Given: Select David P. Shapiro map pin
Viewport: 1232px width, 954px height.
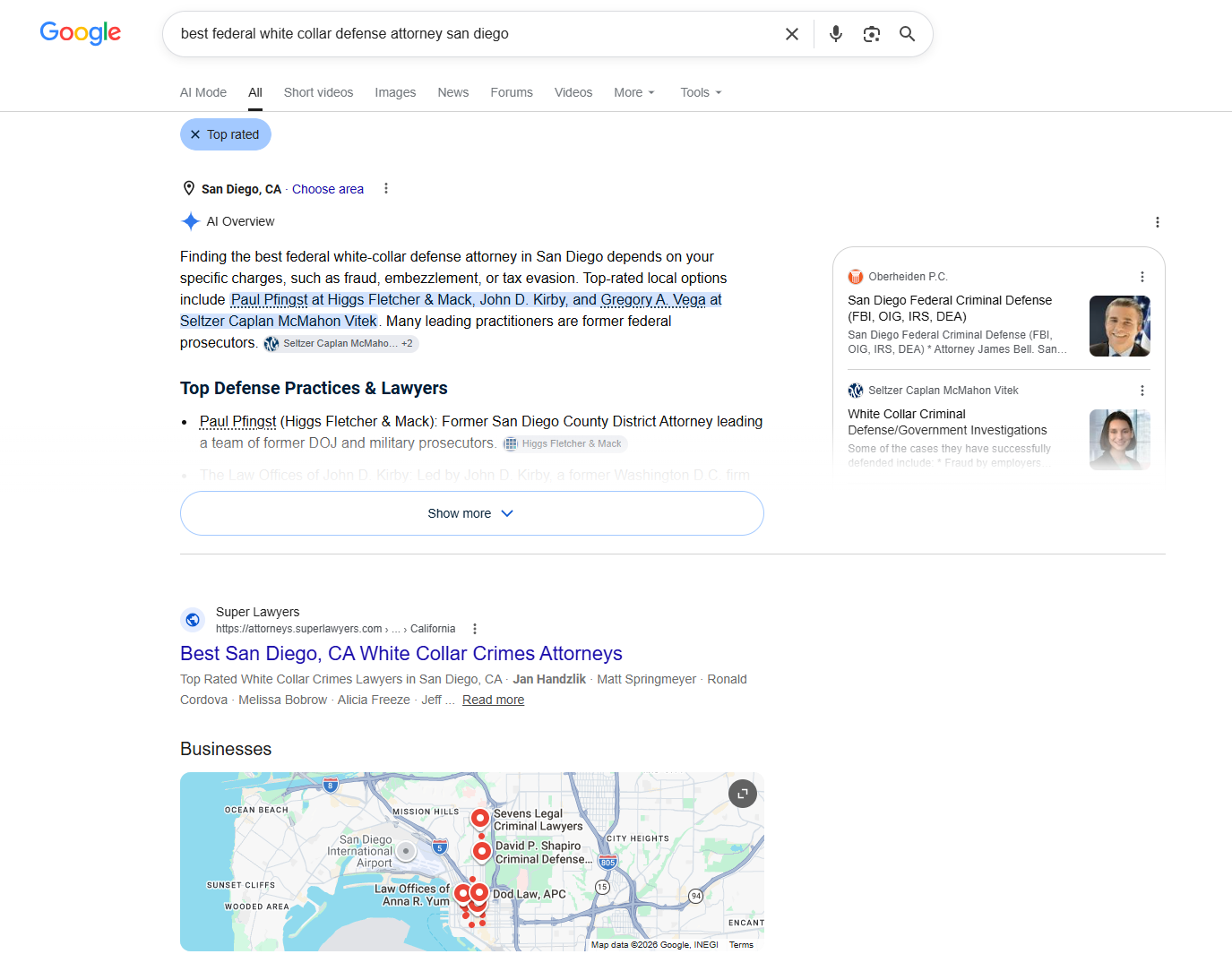Looking at the screenshot, I should pos(482,850).
